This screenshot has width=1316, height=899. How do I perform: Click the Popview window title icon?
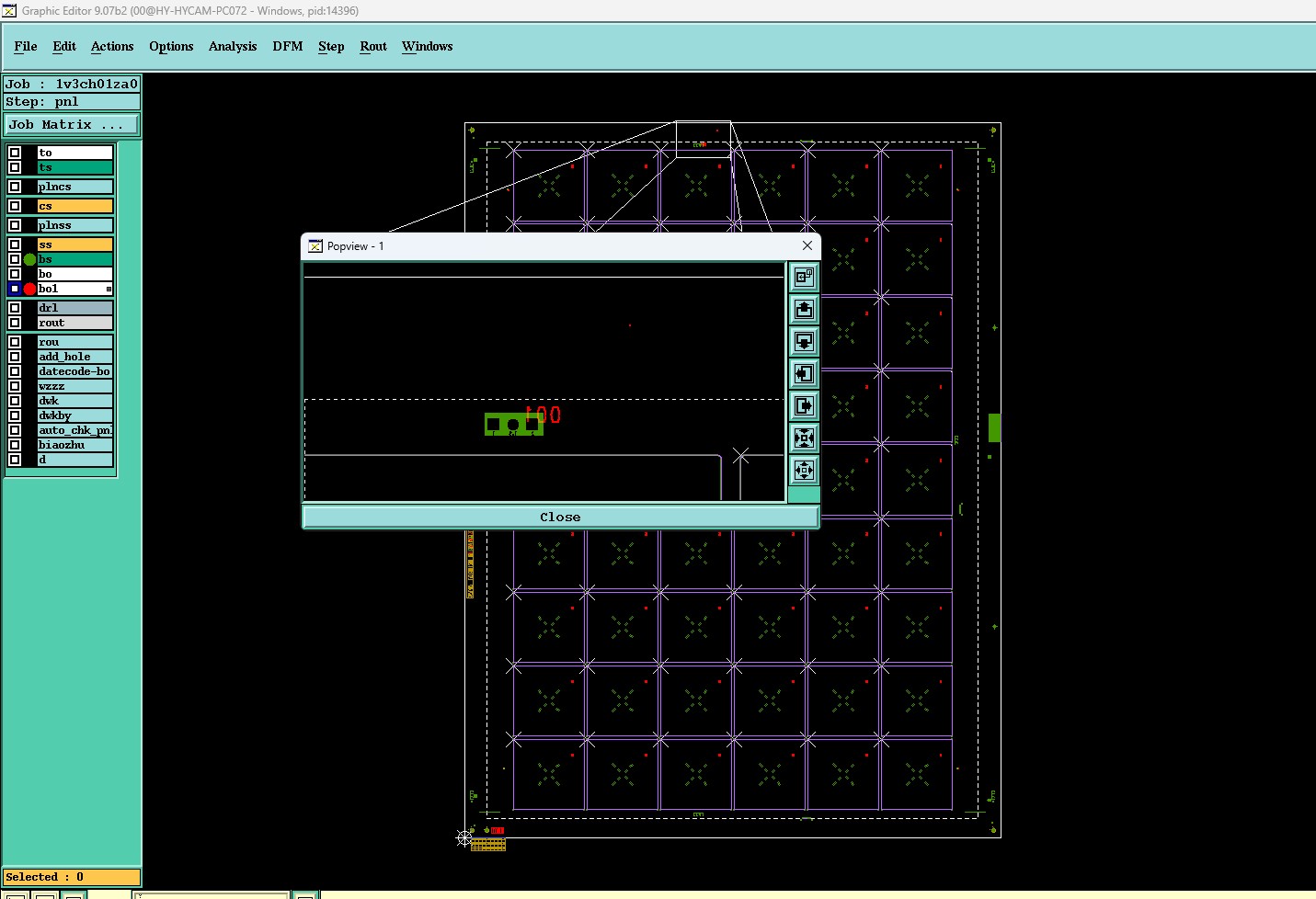(x=315, y=245)
